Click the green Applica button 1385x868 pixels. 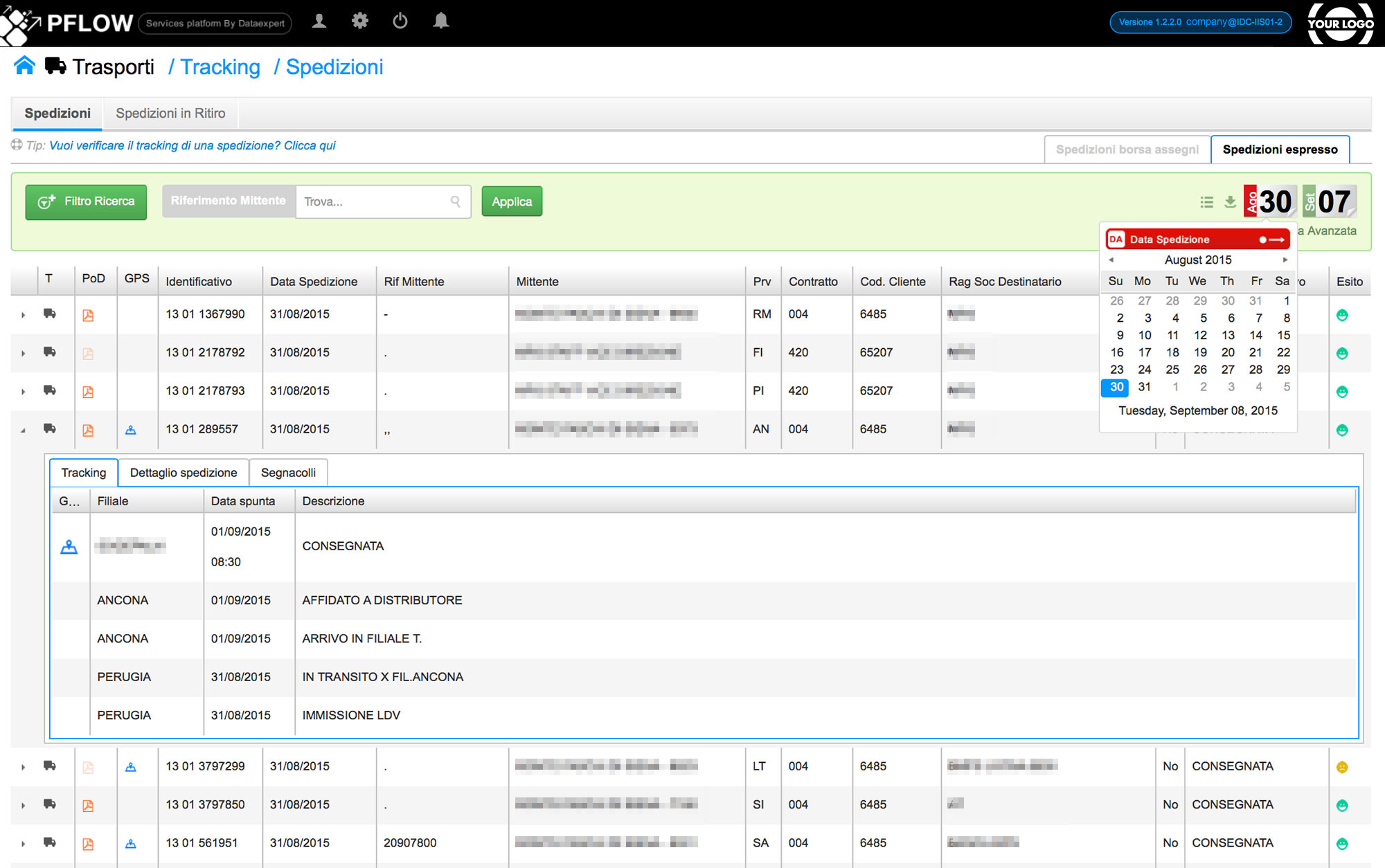511,201
